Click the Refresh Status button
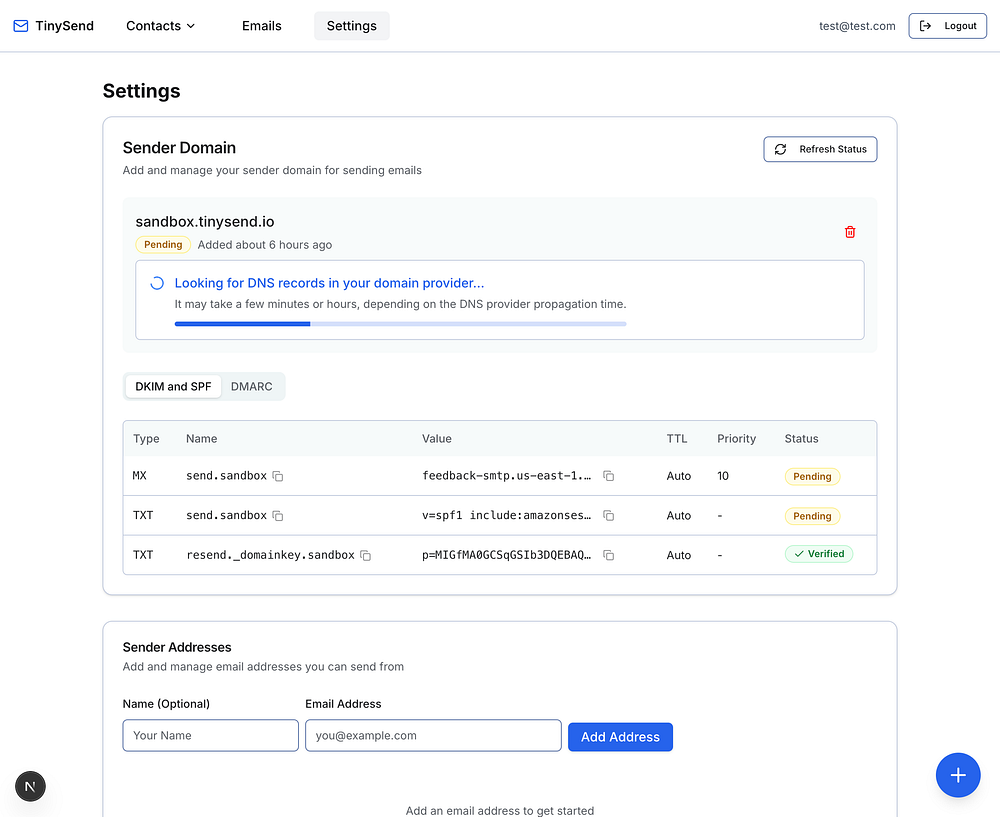 (820, 149)
